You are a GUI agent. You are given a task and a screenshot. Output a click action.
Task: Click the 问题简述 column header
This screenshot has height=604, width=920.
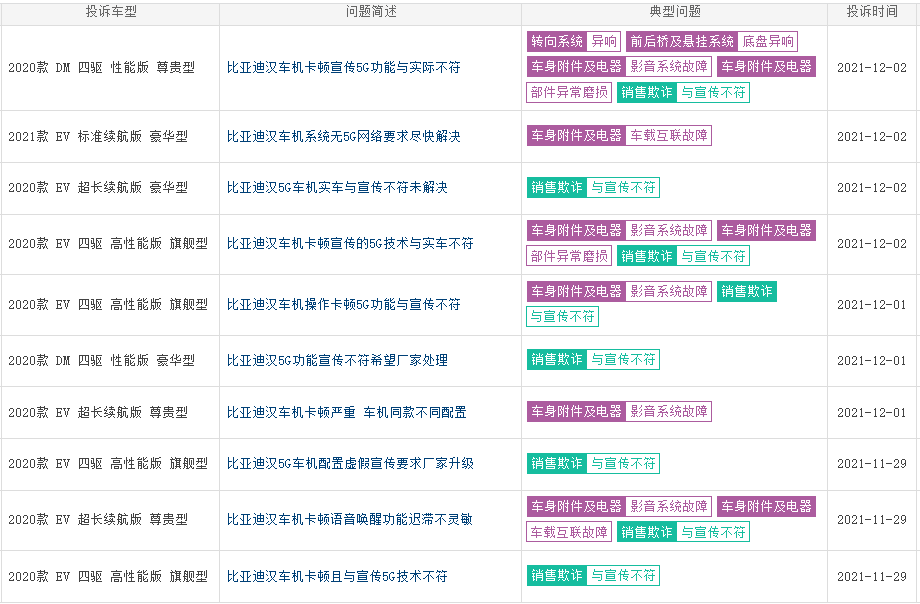[371, 11]
